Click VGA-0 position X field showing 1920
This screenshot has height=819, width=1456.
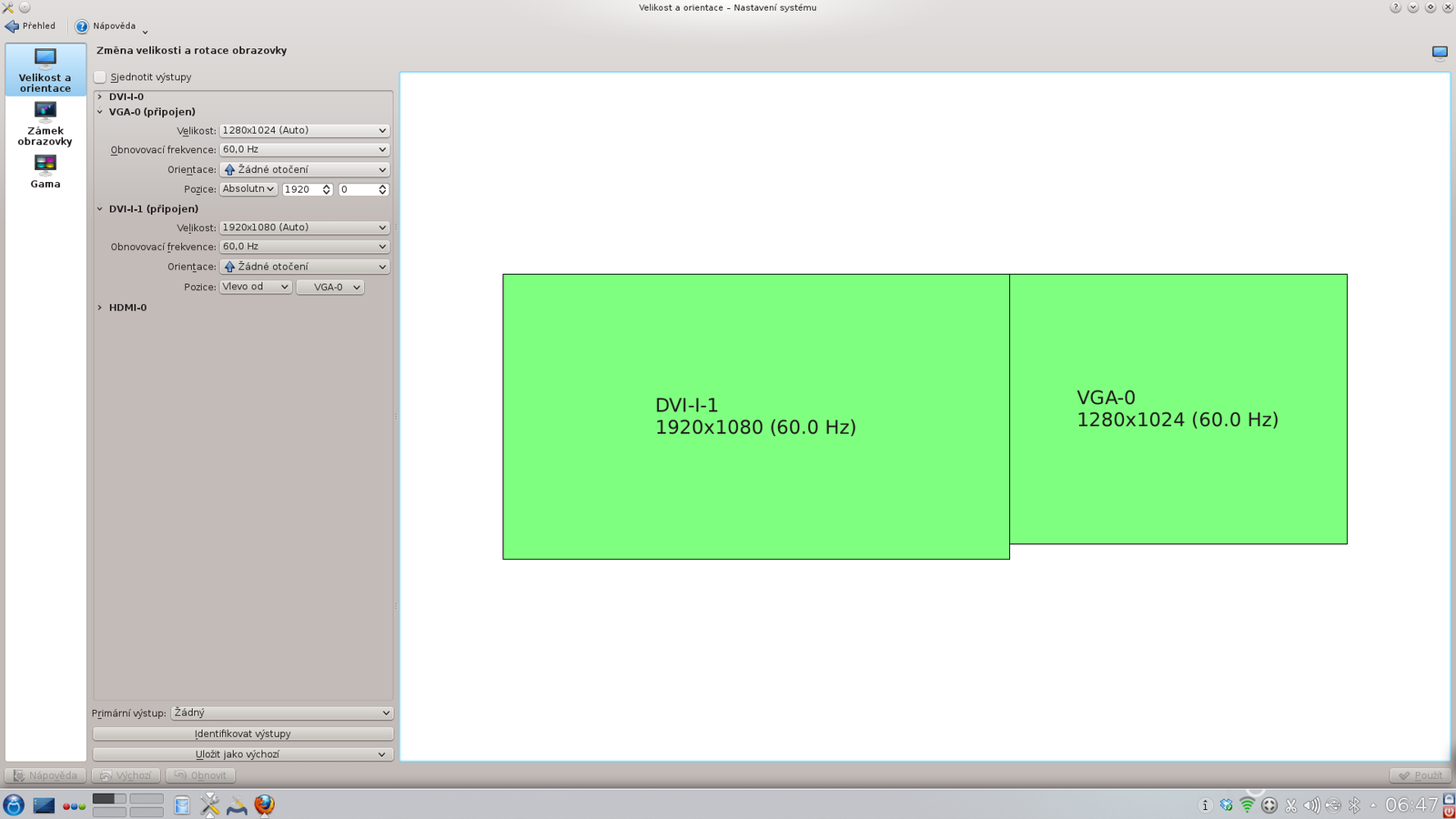tap(308, 189)
